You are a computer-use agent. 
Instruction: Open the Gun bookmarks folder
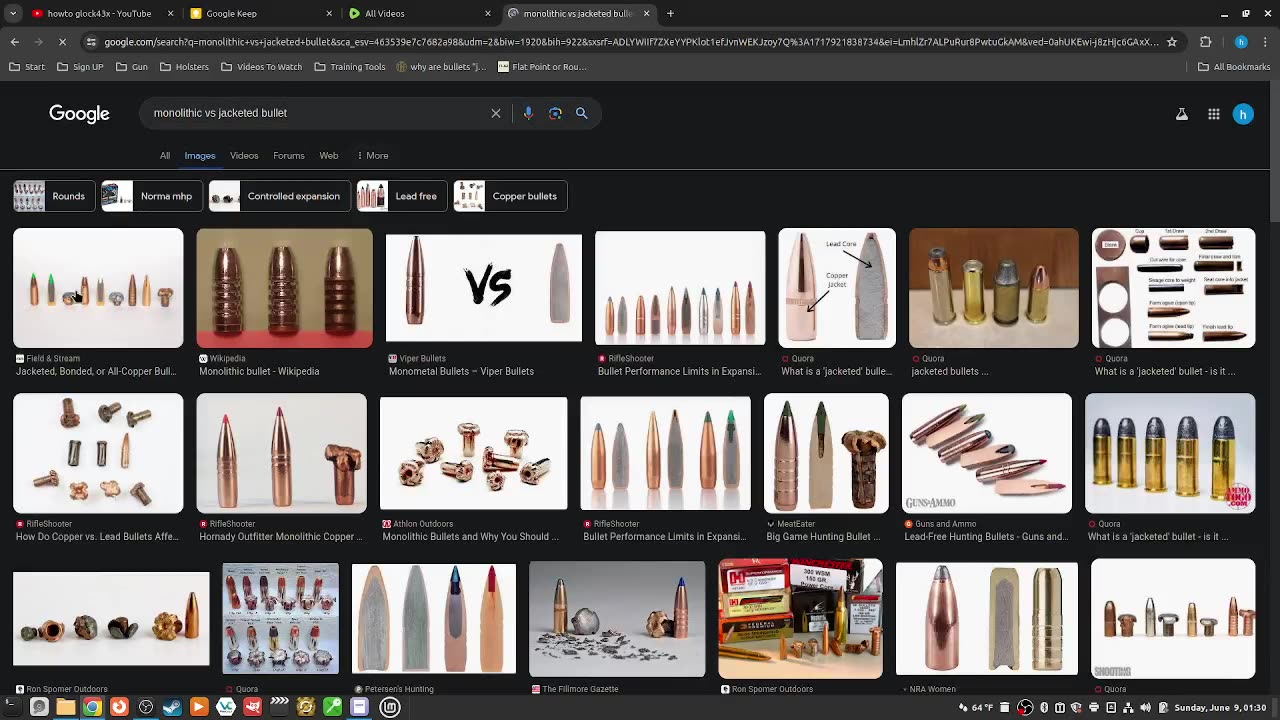(132, 67)
